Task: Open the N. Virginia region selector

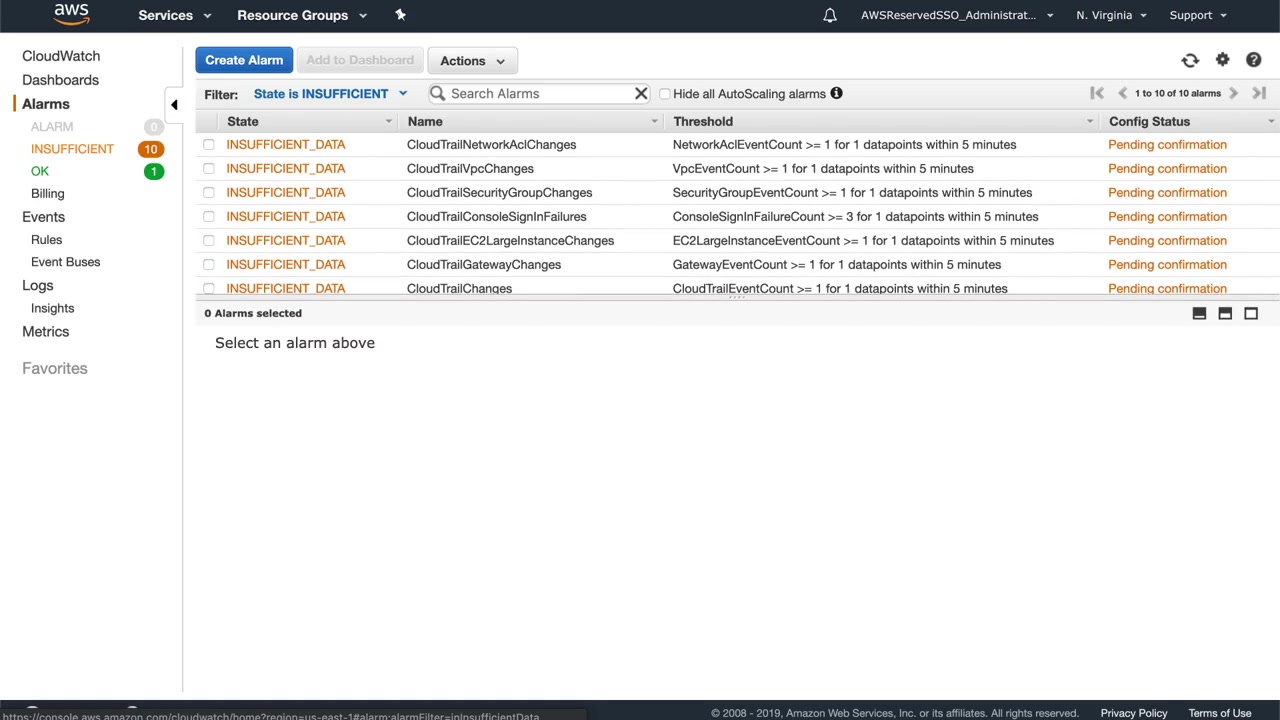Action: (1110, 15)
